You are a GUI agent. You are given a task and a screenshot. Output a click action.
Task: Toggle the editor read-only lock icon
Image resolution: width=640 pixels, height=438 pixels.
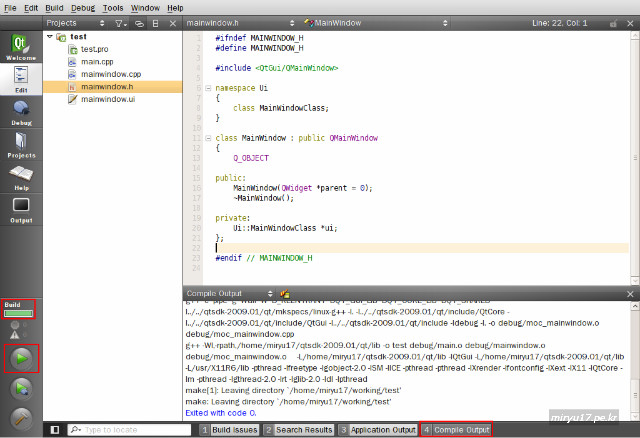click(x=613, y=24)
